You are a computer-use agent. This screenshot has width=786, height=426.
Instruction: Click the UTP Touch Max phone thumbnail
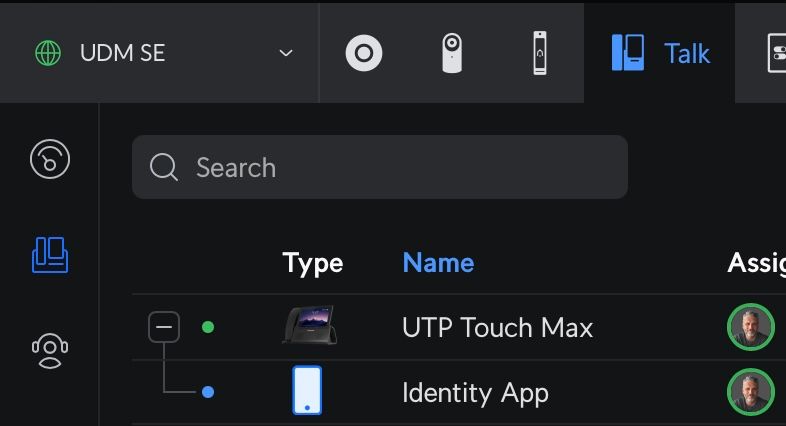pos(310,326)
